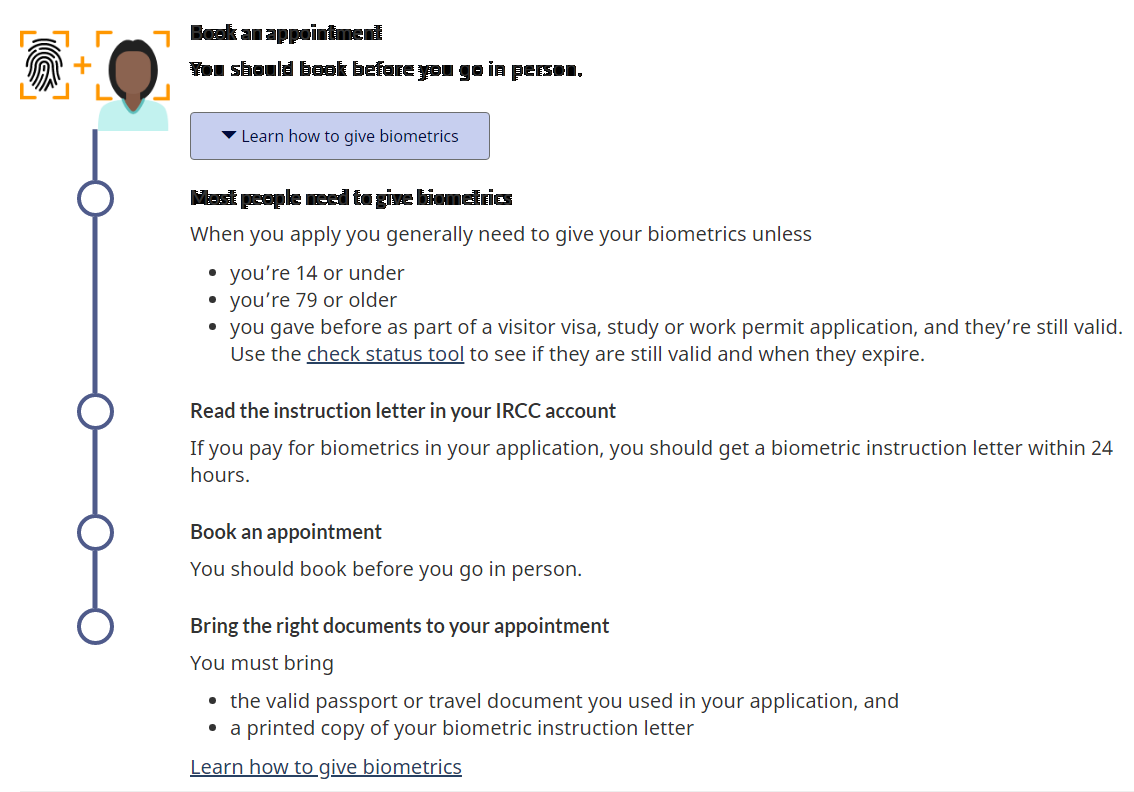The width and height of the screenshot is (1134, 792).
Task: Click the 'you're 79 or older' bullet
Action: 313,299
